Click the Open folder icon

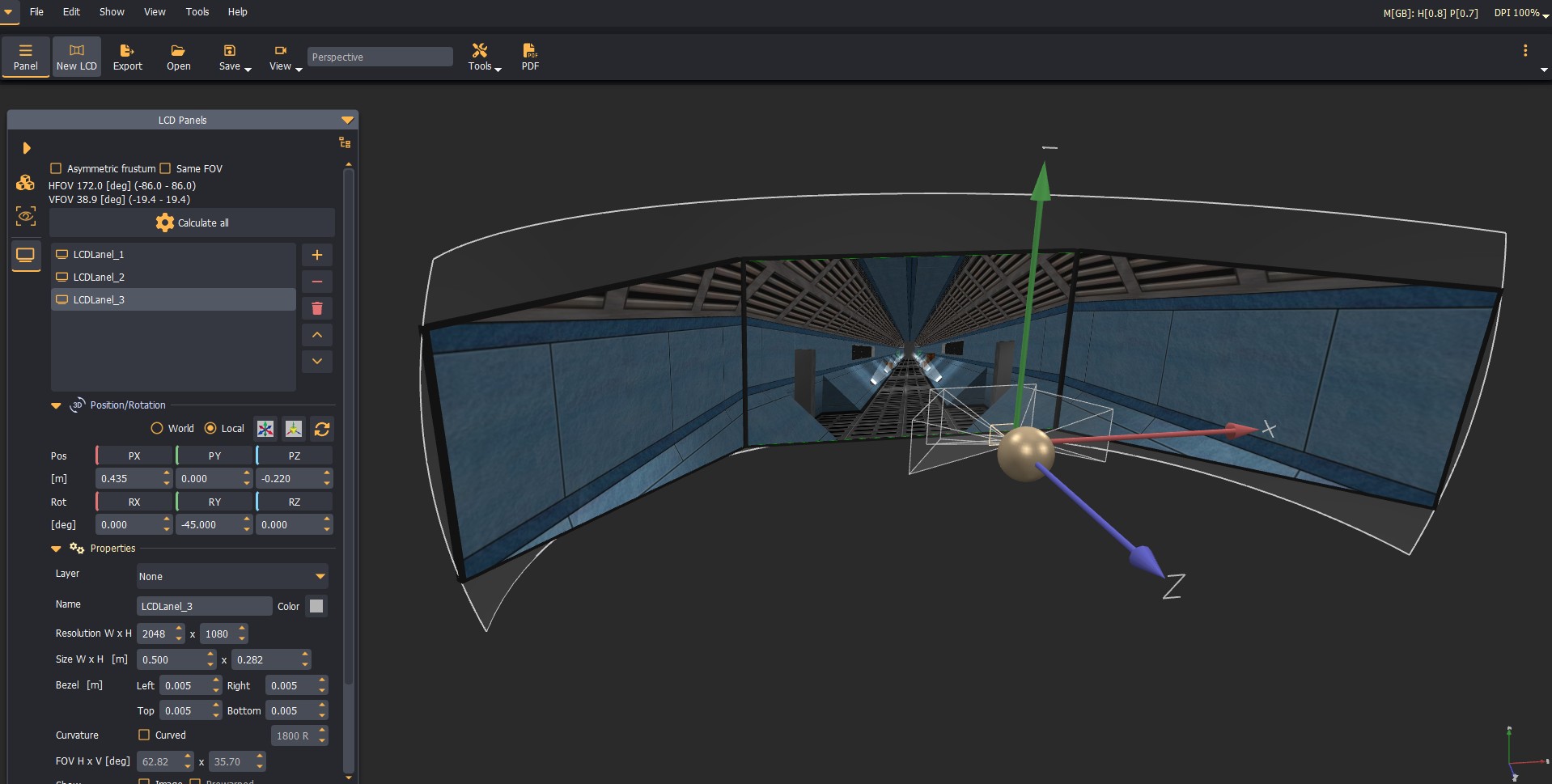178,57
